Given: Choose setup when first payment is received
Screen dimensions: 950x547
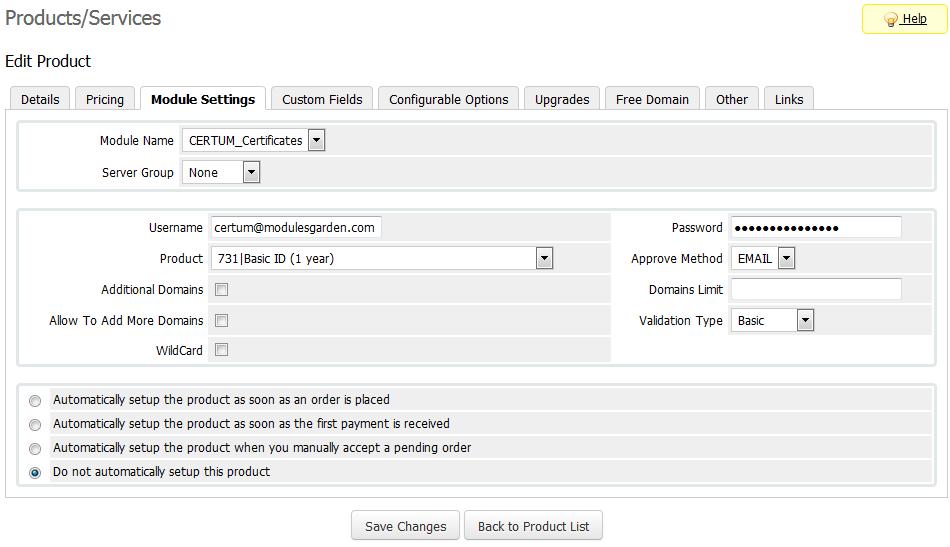Looking at the screenshot, I should (x=35, y=425).
